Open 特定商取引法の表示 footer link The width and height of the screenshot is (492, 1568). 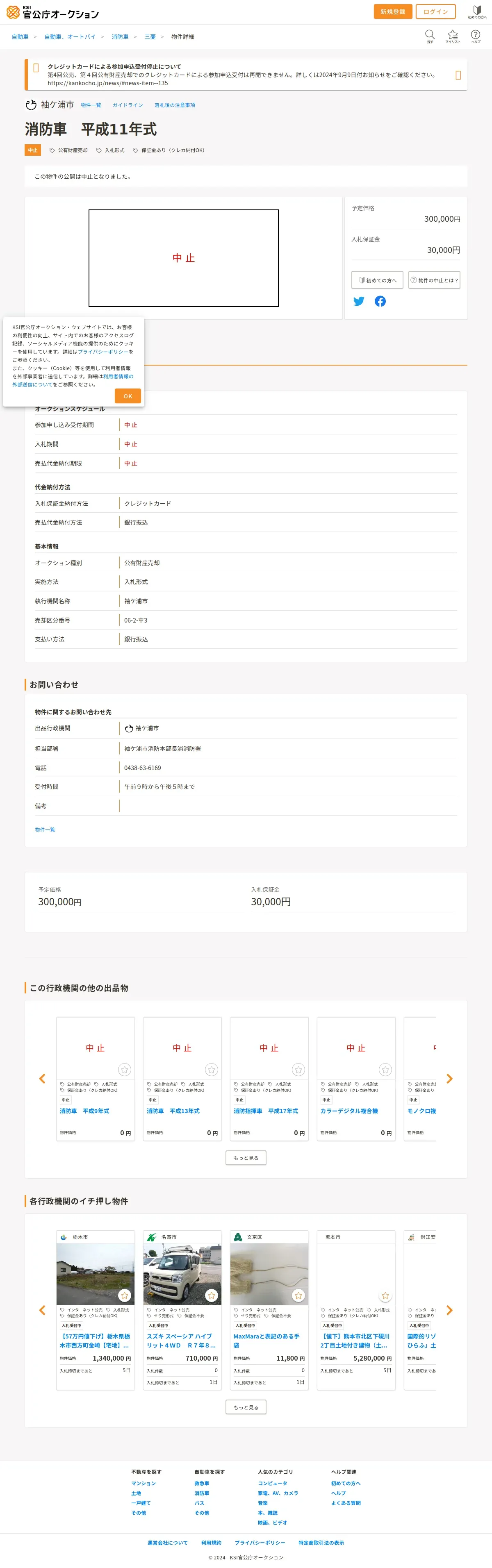click(321, 1543)
